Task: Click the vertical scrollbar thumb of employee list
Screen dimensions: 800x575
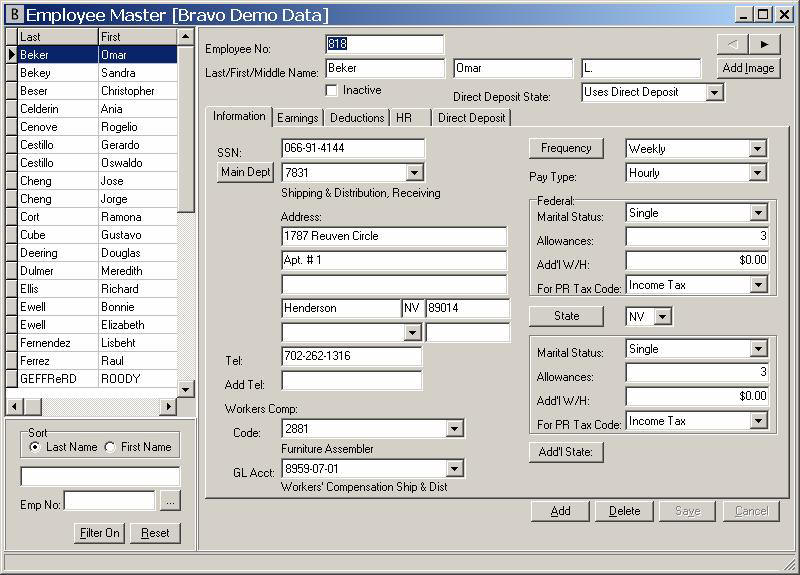Action: click(186, 129)
